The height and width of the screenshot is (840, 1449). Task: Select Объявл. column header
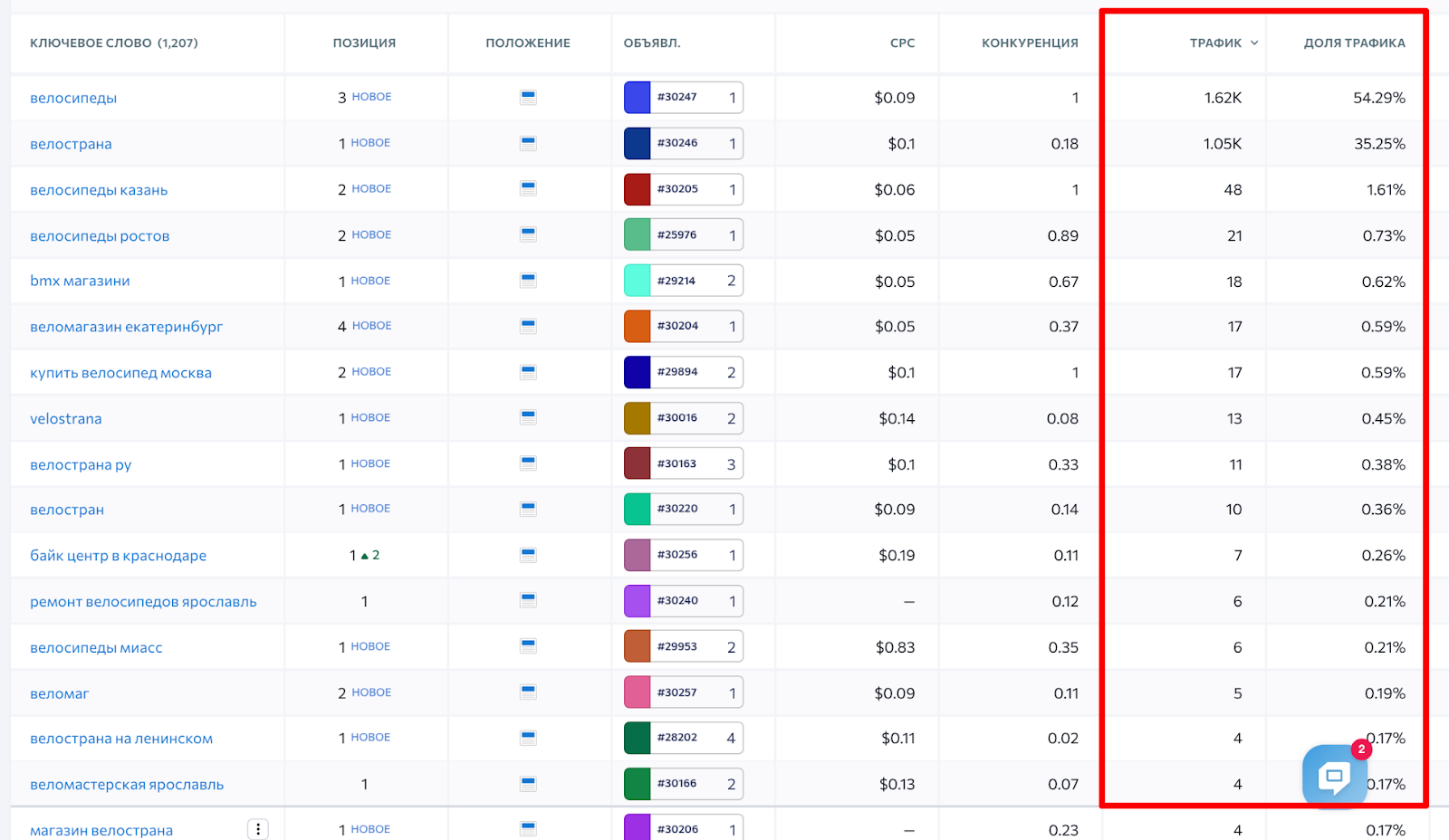tap(652, 43)
